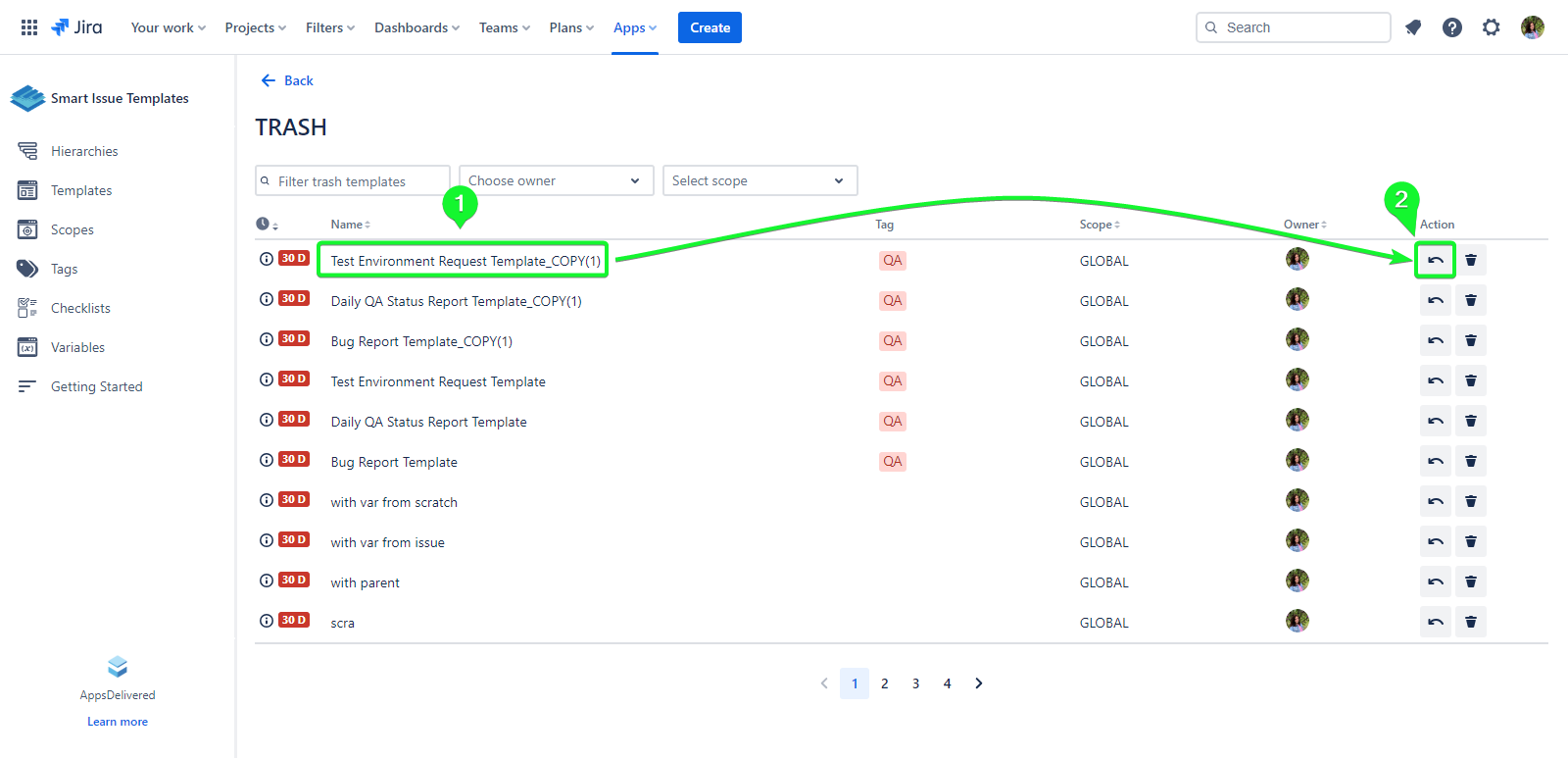Open the help question mark menu
The width and height of the screenshot is (1568, 758).
coord(1451,27)
